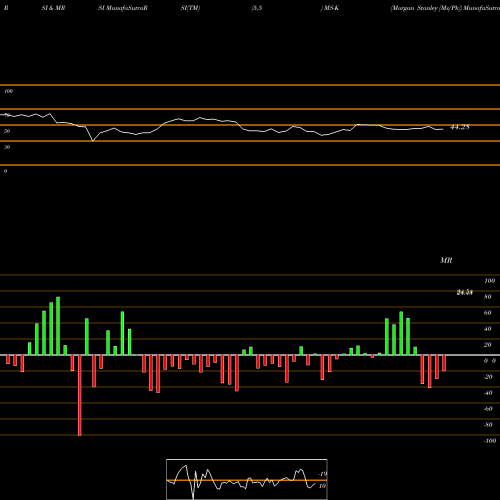Click the 100 label on RSI axis
The image size is (500, 500).
8,91
